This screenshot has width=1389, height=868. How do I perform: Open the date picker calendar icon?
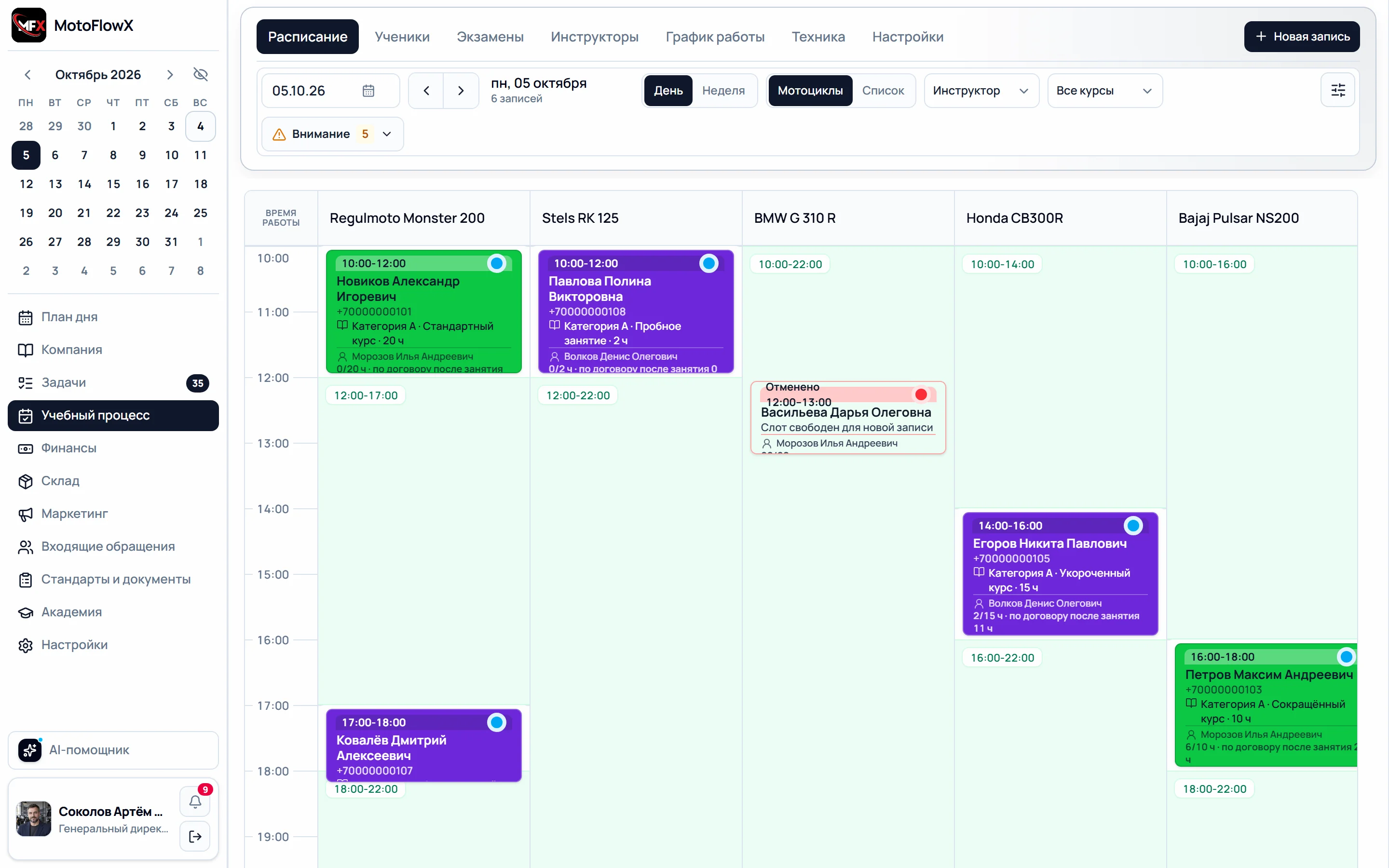tap(368, 91)
